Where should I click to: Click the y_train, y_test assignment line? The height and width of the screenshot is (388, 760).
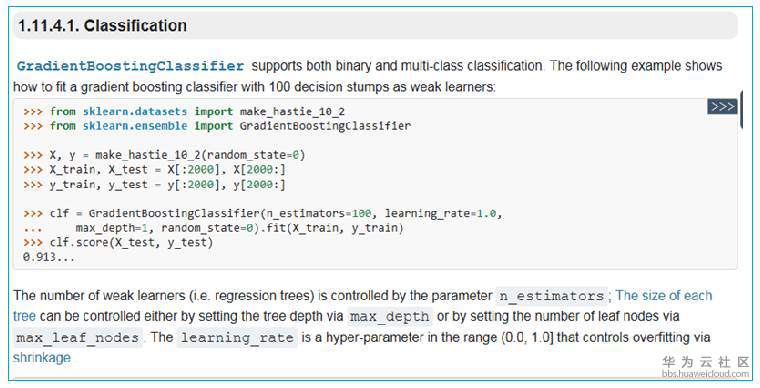click(154, 185)
